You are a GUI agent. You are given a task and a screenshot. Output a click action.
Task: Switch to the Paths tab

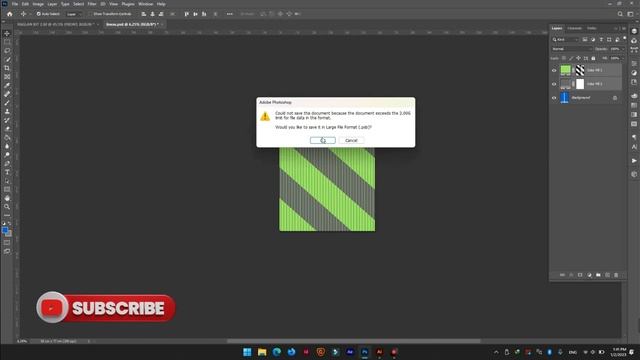pyautogui.click(x=591, y=29)
